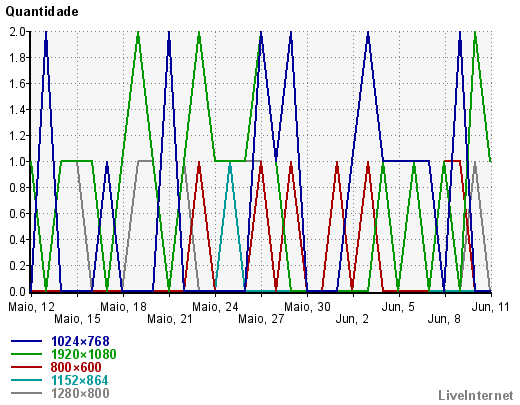Click the 'Maio, 24' axis label

(x=215, y=307)
